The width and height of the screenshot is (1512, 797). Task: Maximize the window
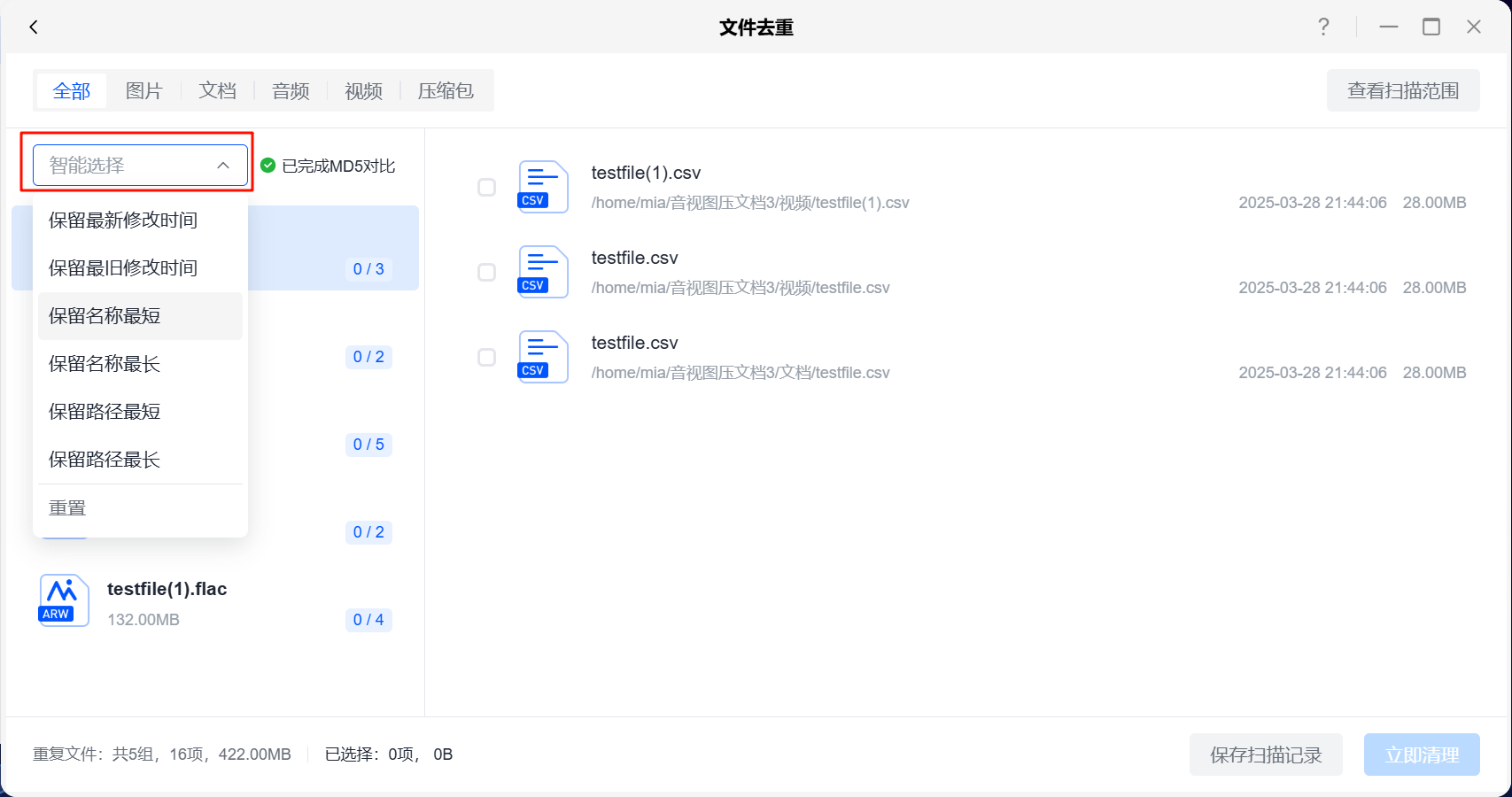pos(1431,27)
